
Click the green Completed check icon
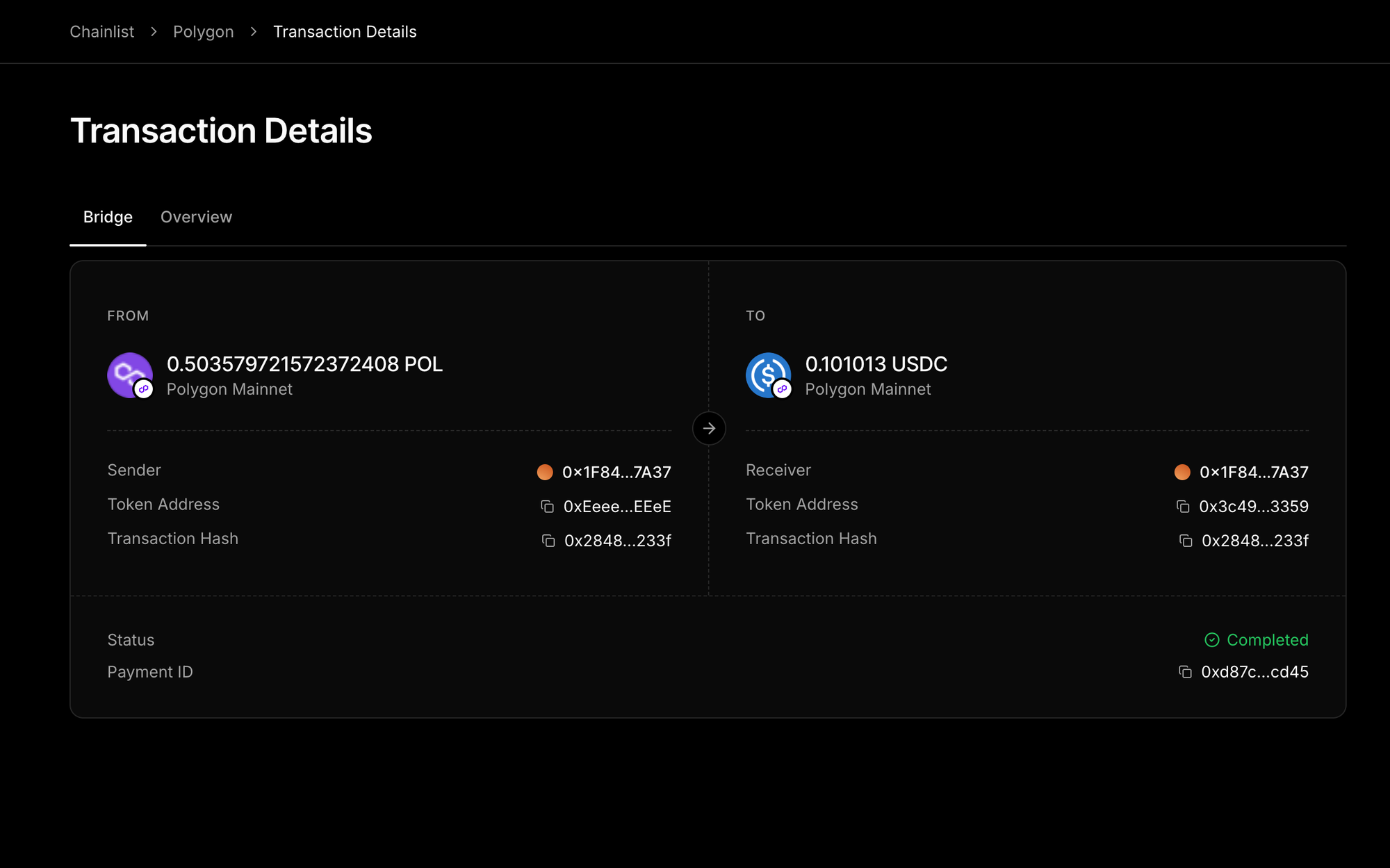[1211, 640]
